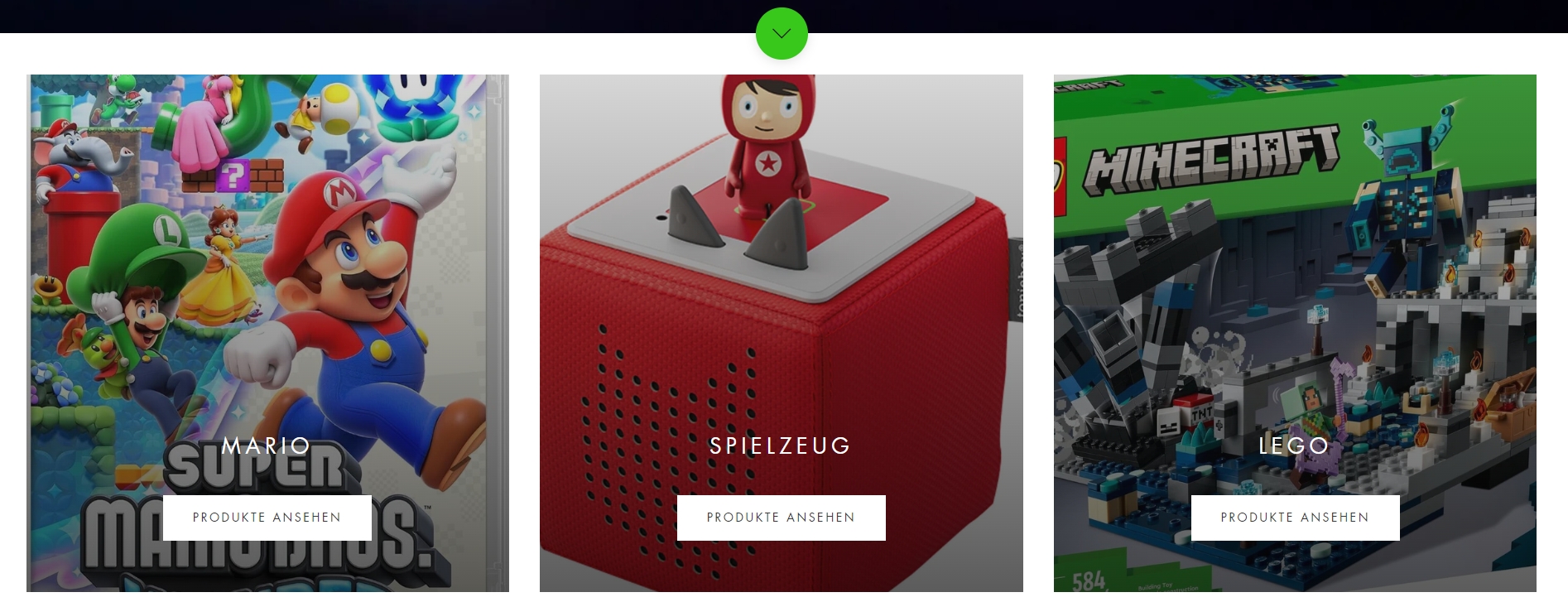Open Spielzeug products via Produkte Ansehen

[x=782, y=518]
